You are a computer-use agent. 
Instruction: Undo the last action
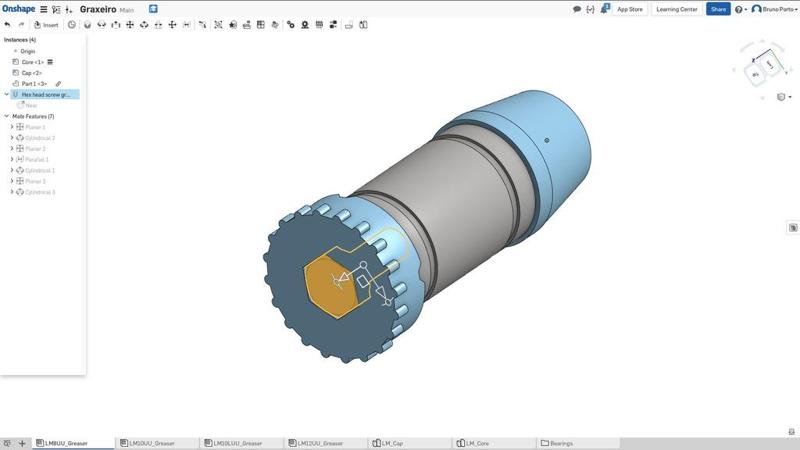[x=7, y=24]
